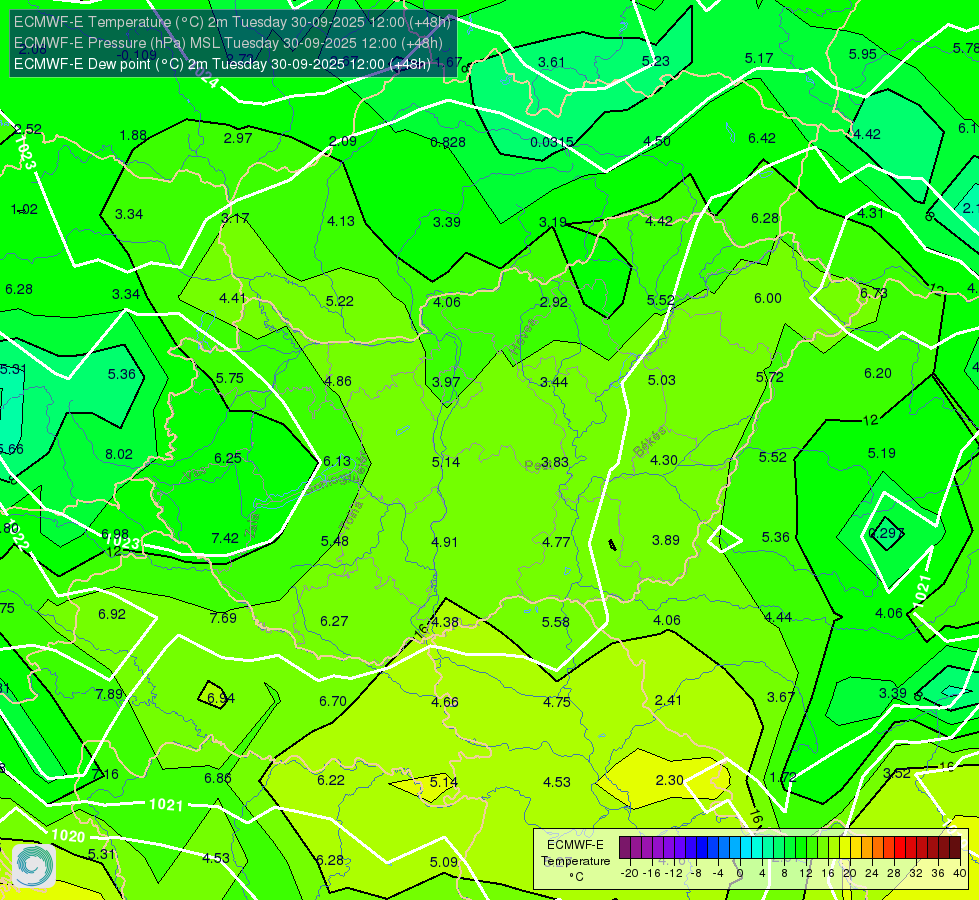Click the dew point value 6.42
The height and width of the screenshot is (900, 979).
point(762,138)
